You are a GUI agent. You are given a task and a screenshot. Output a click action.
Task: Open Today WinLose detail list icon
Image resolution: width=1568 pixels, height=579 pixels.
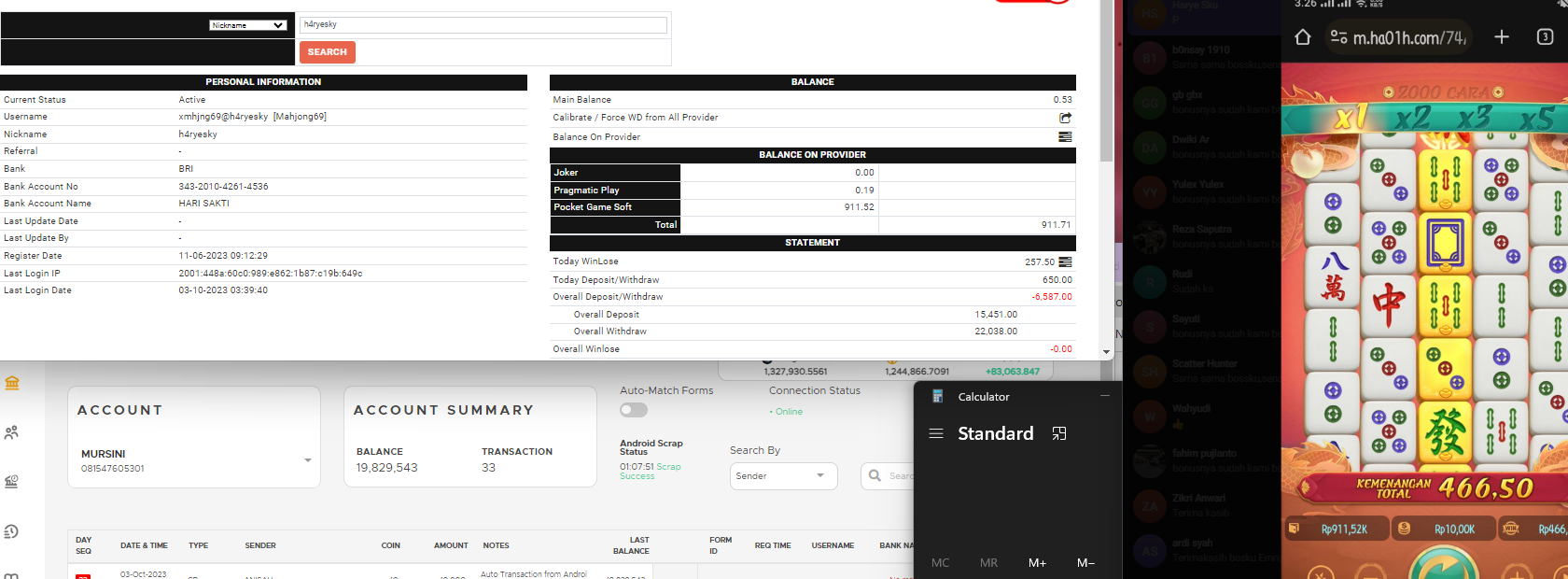point(1065,262)
